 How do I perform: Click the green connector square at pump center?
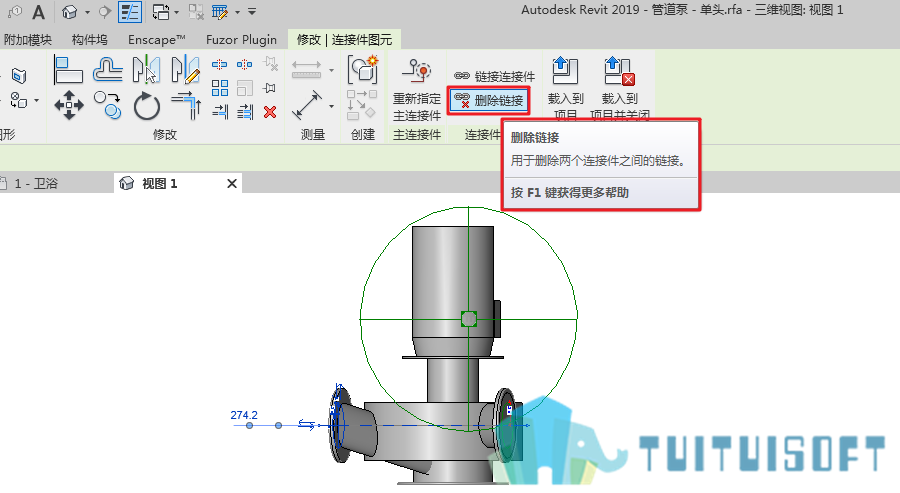tap(468, 319)
